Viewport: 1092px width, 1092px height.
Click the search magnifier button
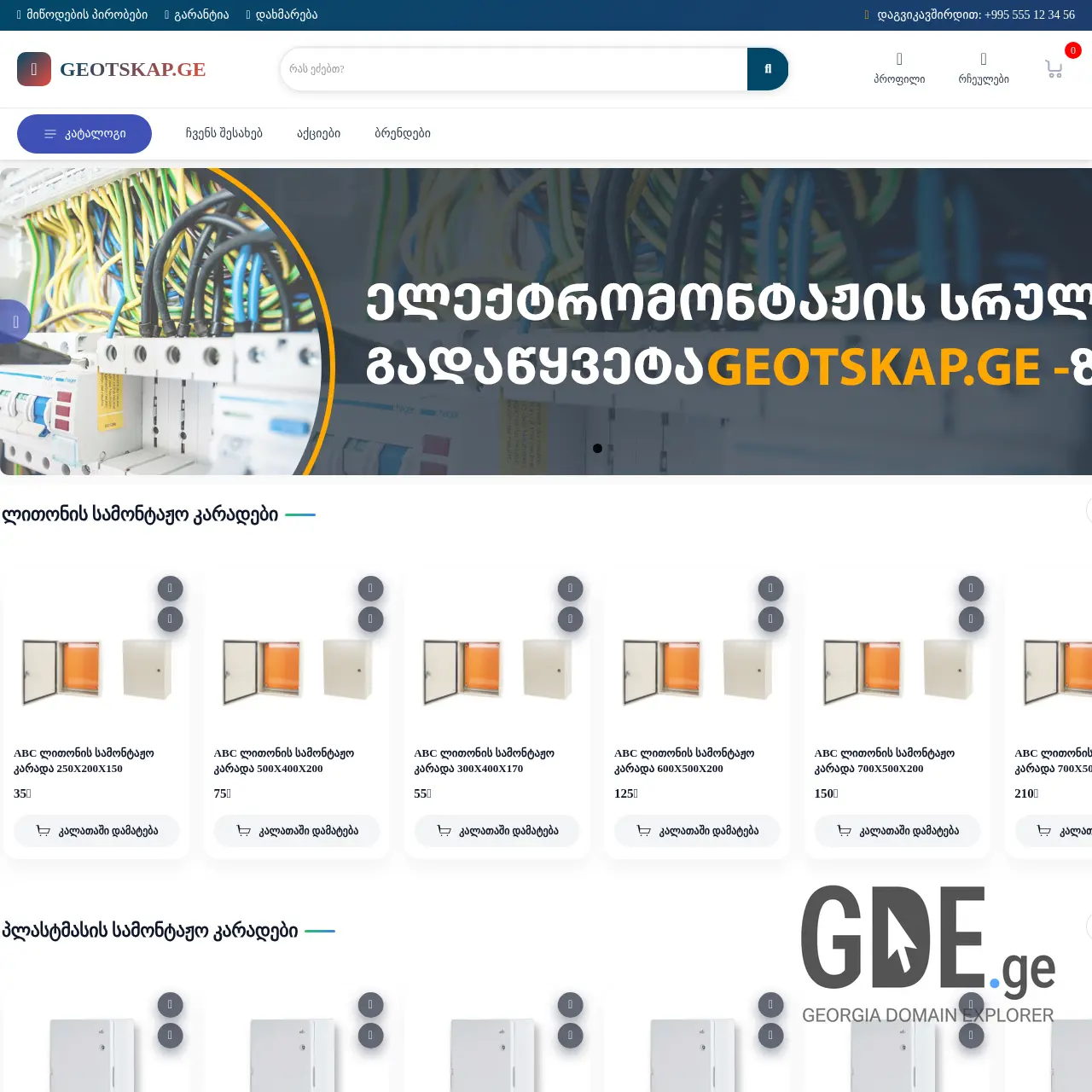click(x=767, y=69)
